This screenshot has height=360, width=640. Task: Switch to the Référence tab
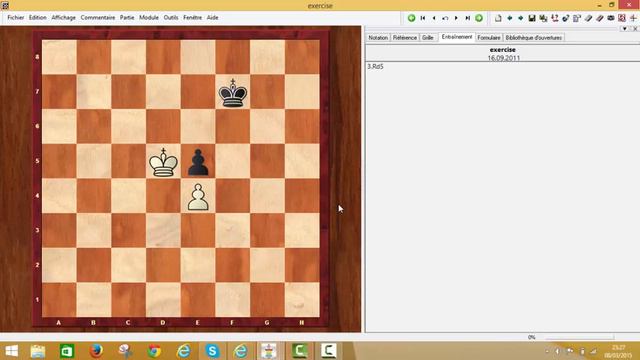[x=405, y=38]
